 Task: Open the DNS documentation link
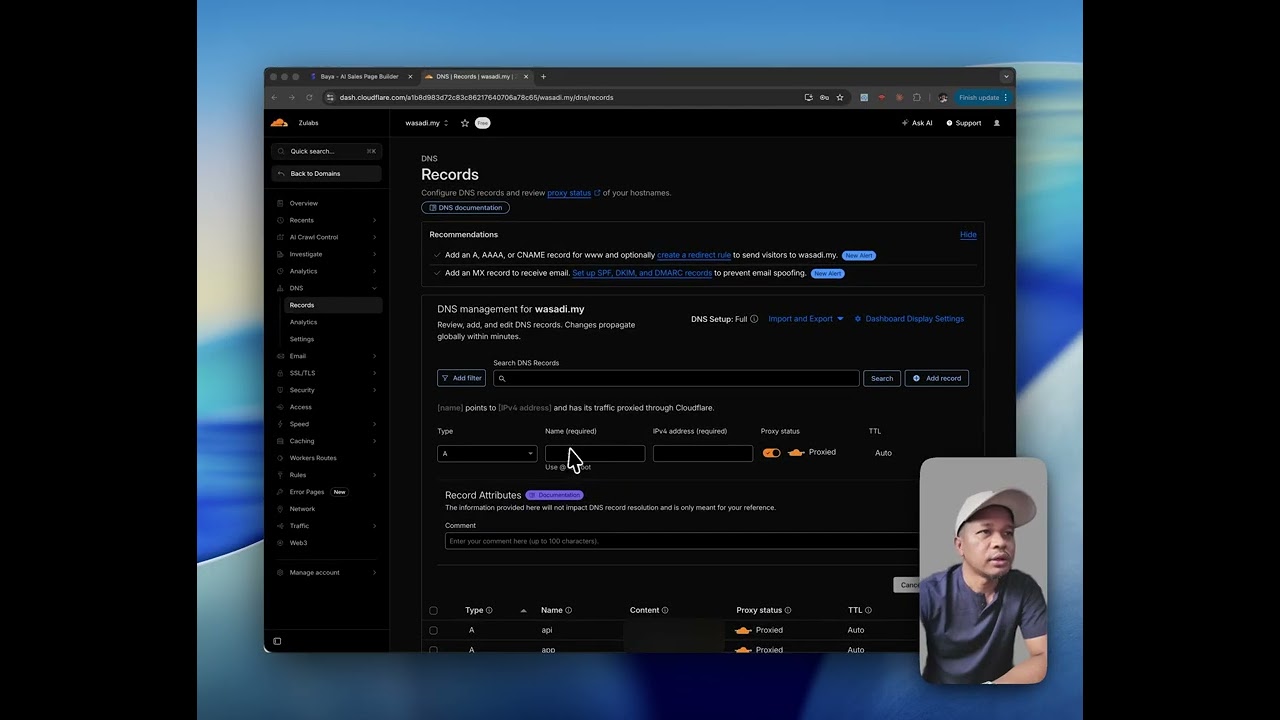[x=465, y=208]
